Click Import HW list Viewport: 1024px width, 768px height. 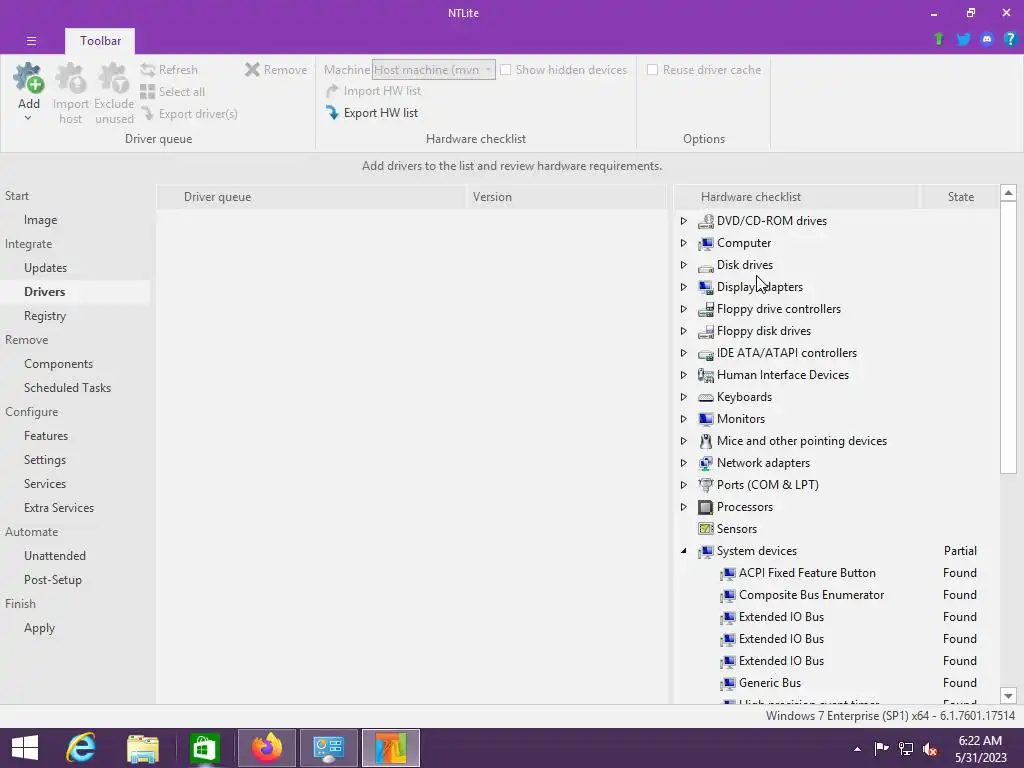pyautogui.click(x=374, y=91)
